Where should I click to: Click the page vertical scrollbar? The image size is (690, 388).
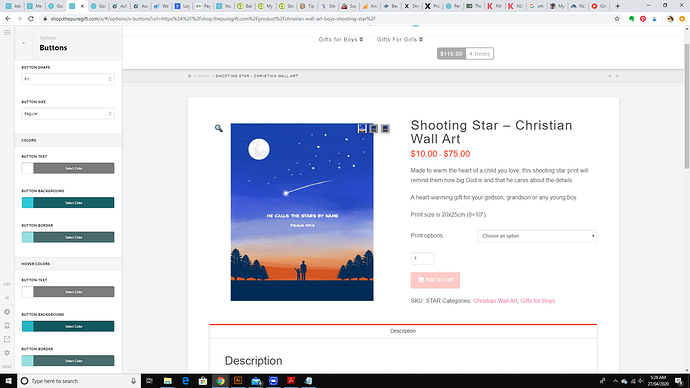point(687,106)
